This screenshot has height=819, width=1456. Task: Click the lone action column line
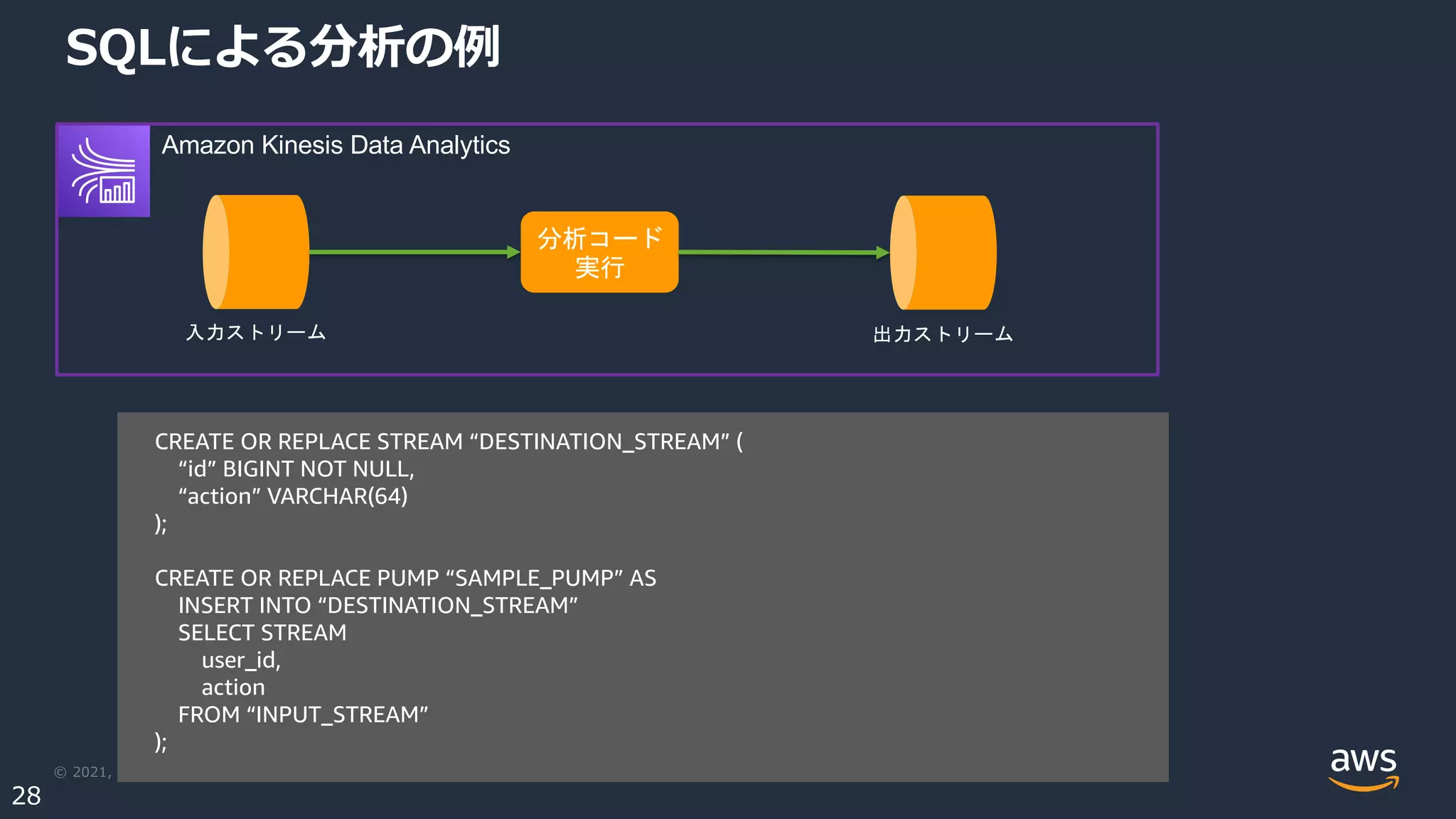click(233, 687)
